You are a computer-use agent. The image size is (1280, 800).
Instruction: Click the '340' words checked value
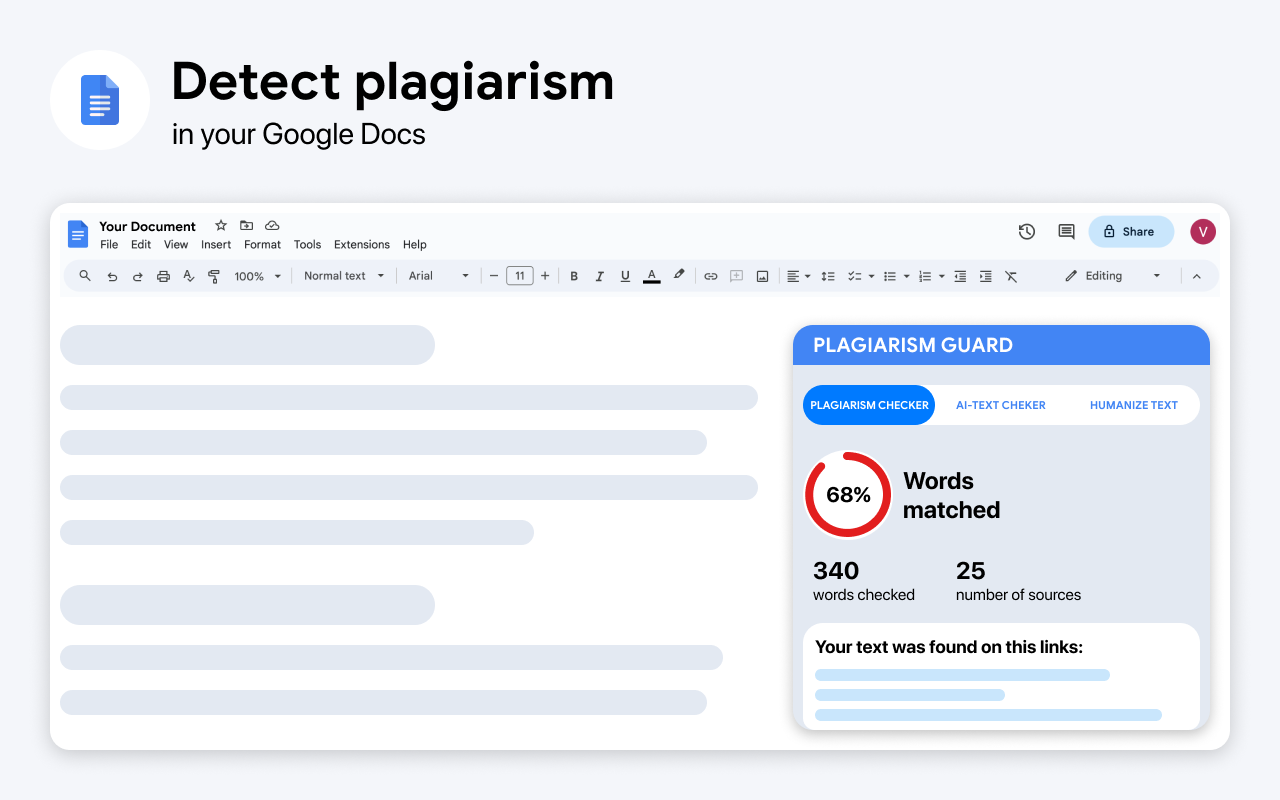(x=836, y=571)
